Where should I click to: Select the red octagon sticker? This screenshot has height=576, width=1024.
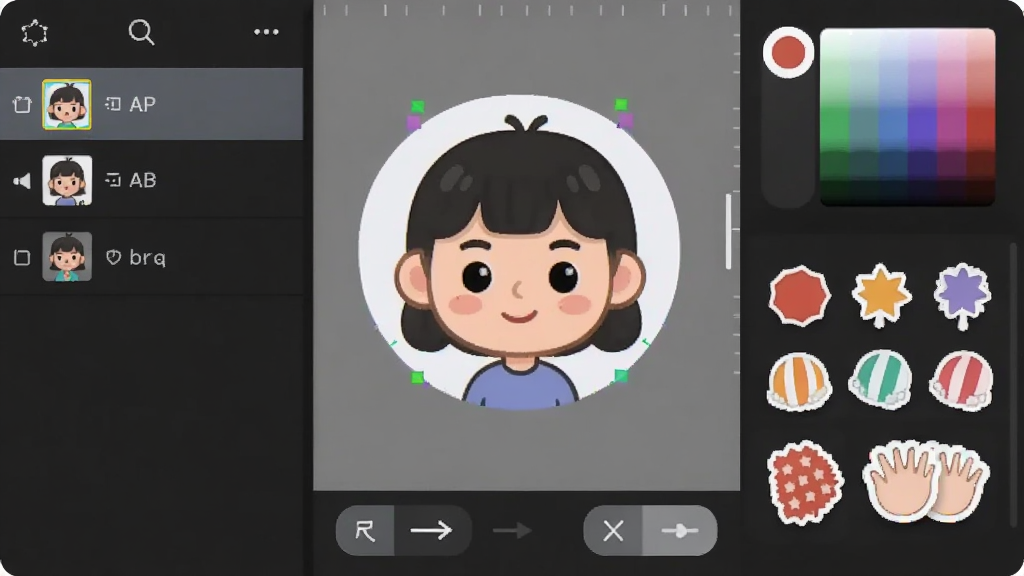(x=800, y=296)
